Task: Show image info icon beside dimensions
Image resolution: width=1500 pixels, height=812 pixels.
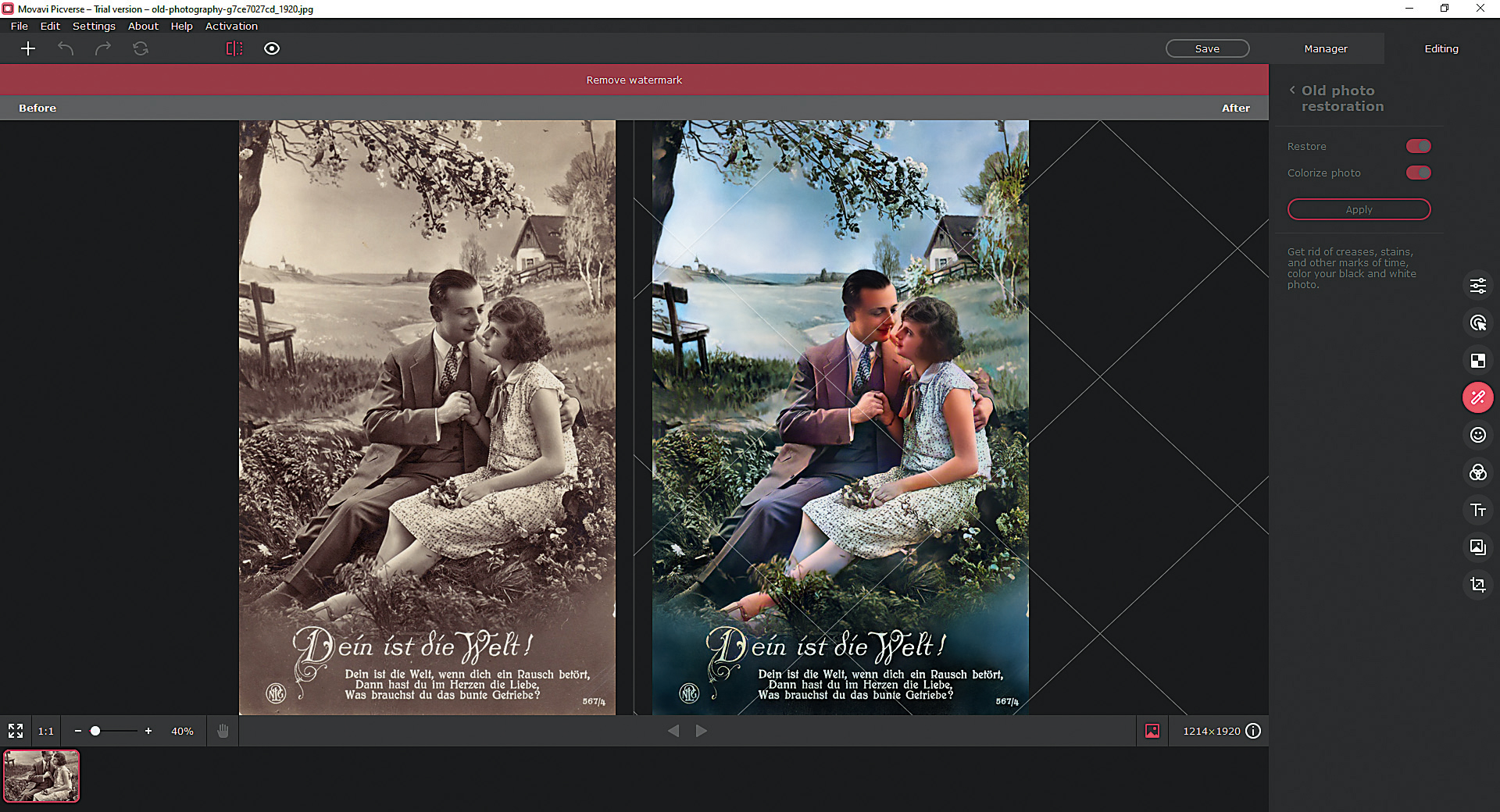Action: [x=1253, y=731]
